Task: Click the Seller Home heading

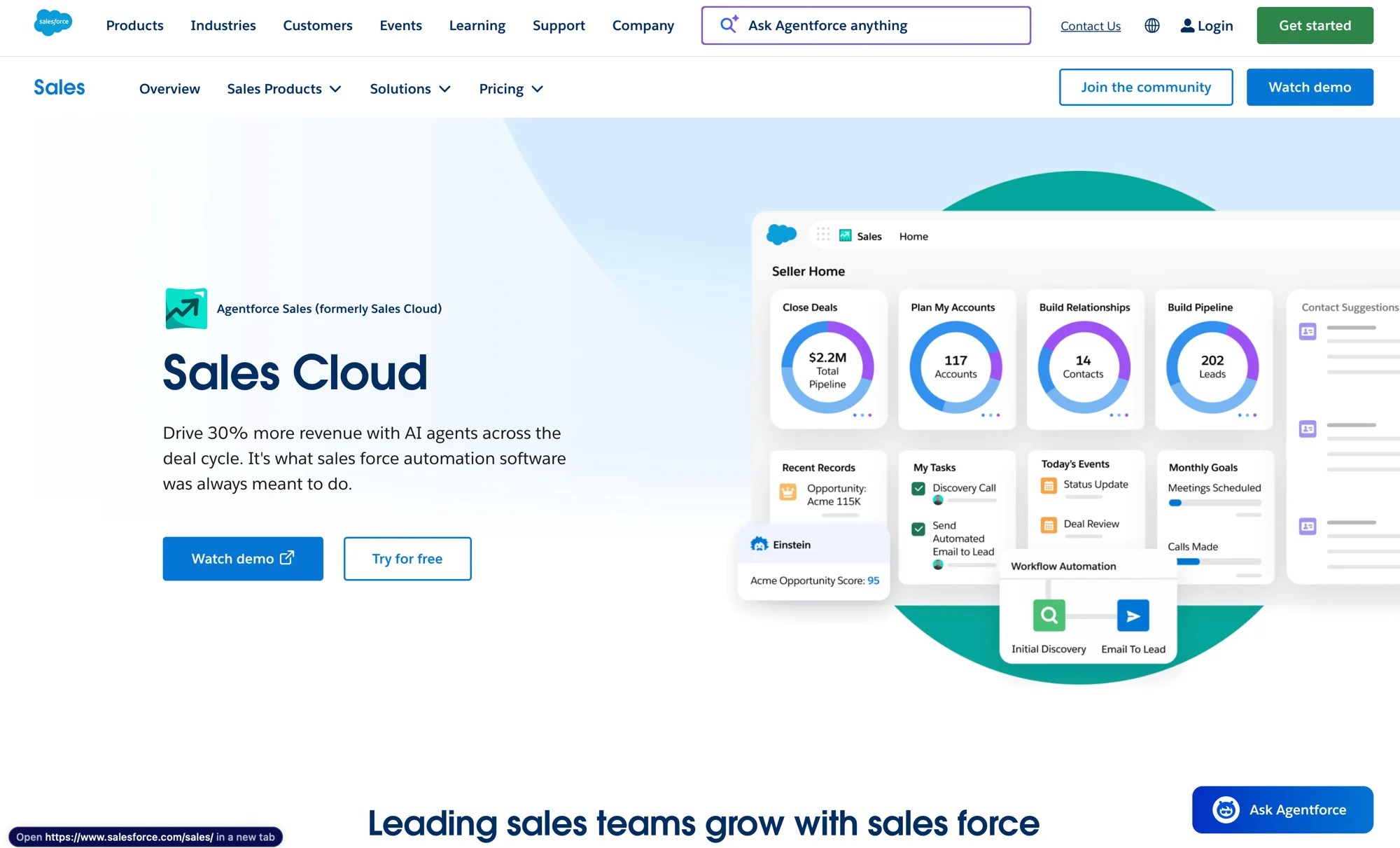Action: (808, 272)
